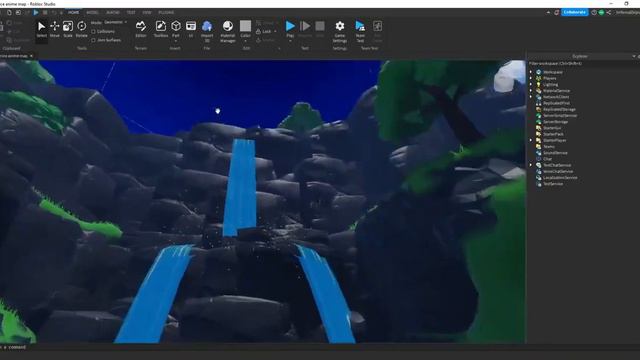Click the blue Collaborate button
The height and width of the screenshot is (360, 640).
click(575, 12)
